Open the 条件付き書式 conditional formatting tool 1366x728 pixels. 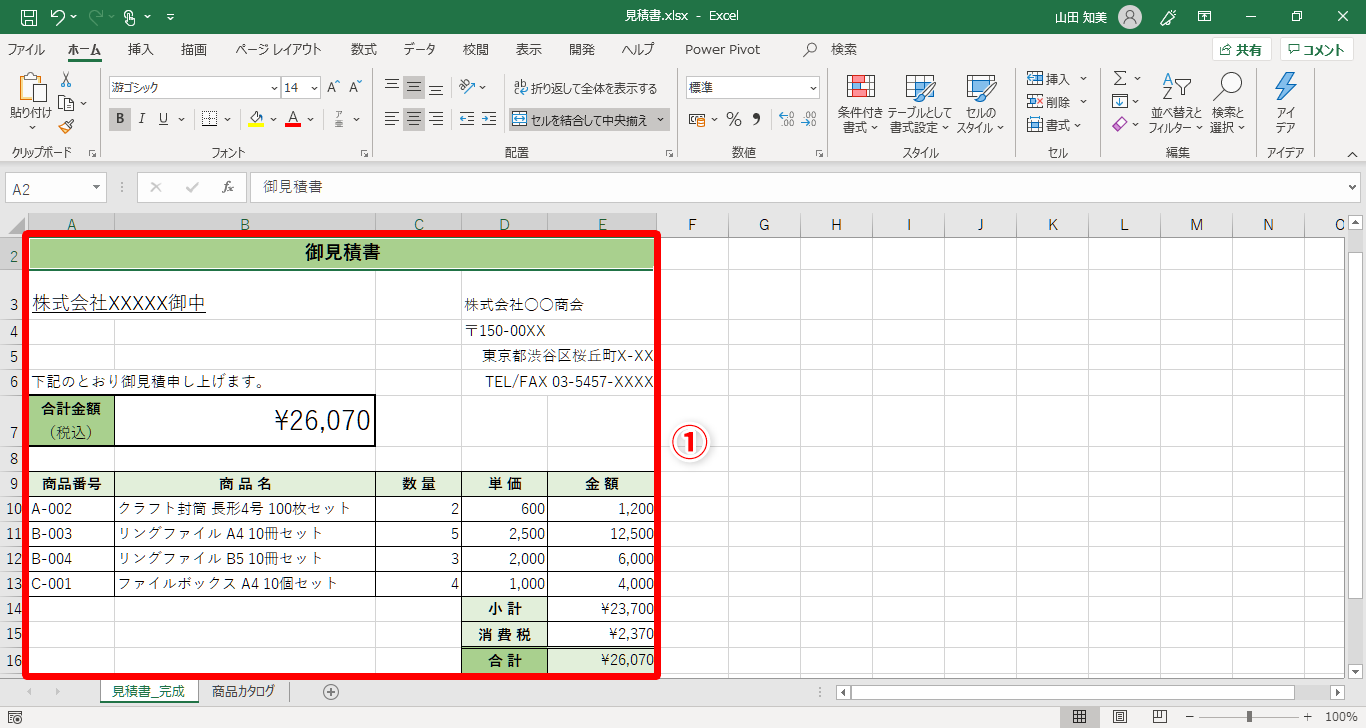pos(861,104)
